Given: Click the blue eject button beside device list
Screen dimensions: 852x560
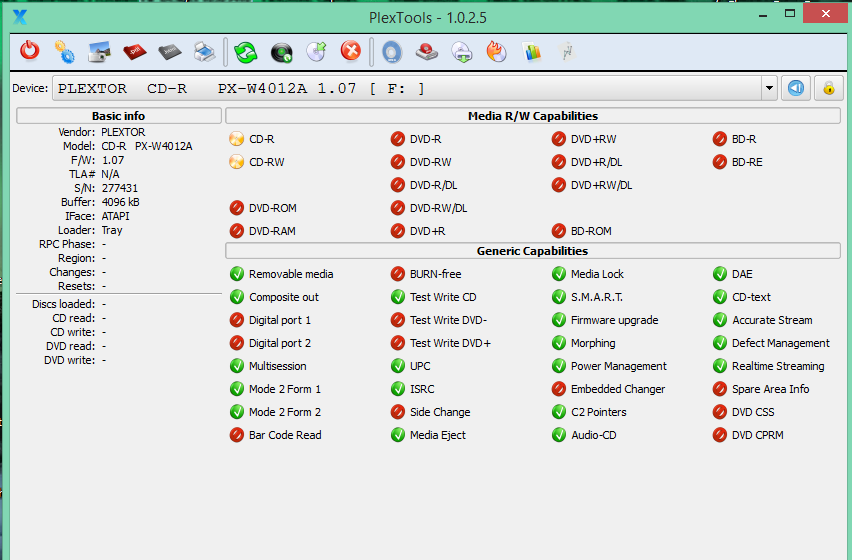Looking at the screenshot, I should [x=796, y=88].
